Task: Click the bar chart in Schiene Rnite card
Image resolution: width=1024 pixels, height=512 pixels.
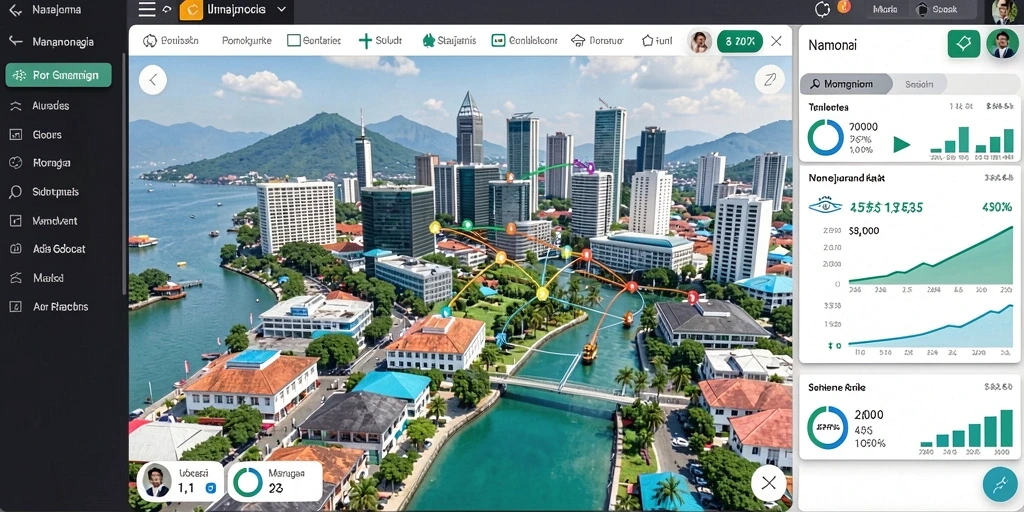Action: (x=967, y=429)
